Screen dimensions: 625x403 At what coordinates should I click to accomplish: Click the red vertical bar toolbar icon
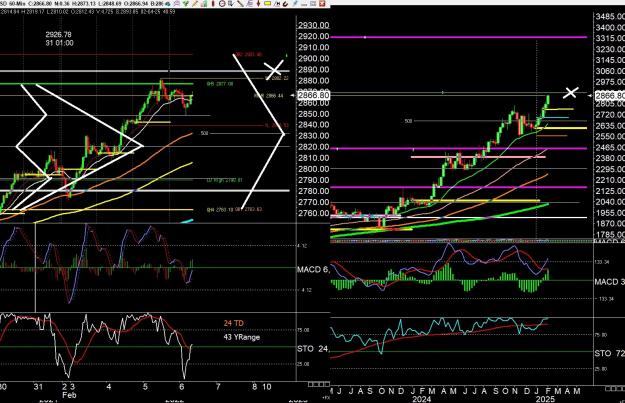point(213,4)
